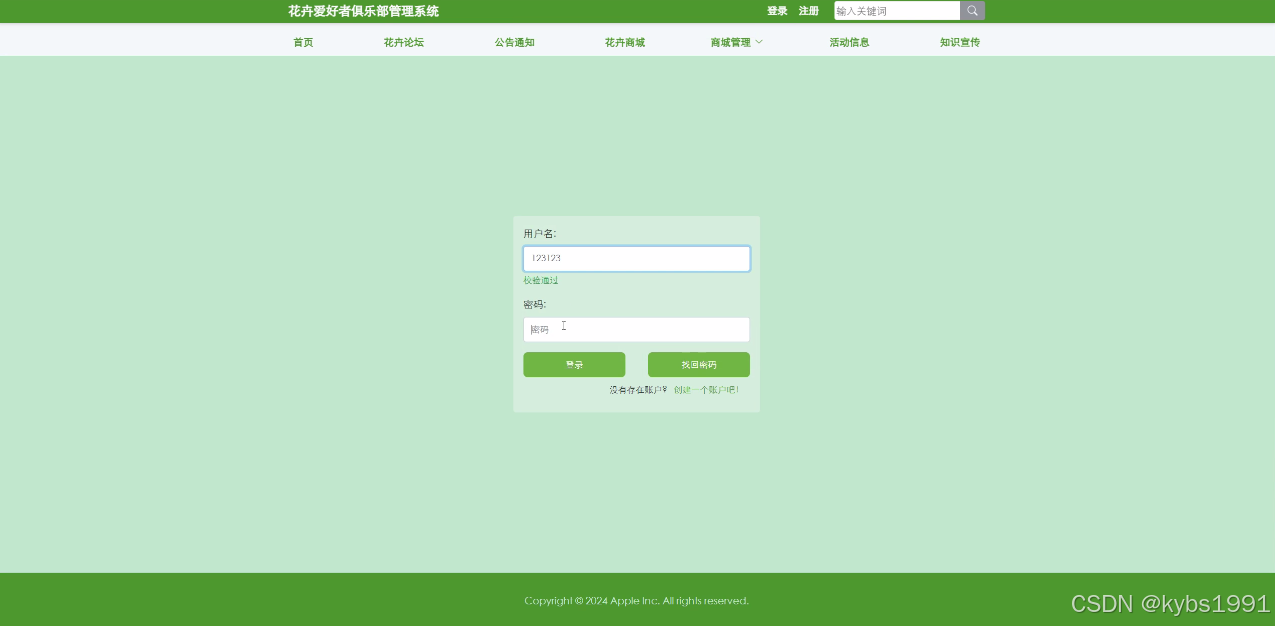This screenshot has width=1275, height=626.
Task: Open 活动信息 from the navigation bar
Action: pyautogui.click(x=849, y=42)
